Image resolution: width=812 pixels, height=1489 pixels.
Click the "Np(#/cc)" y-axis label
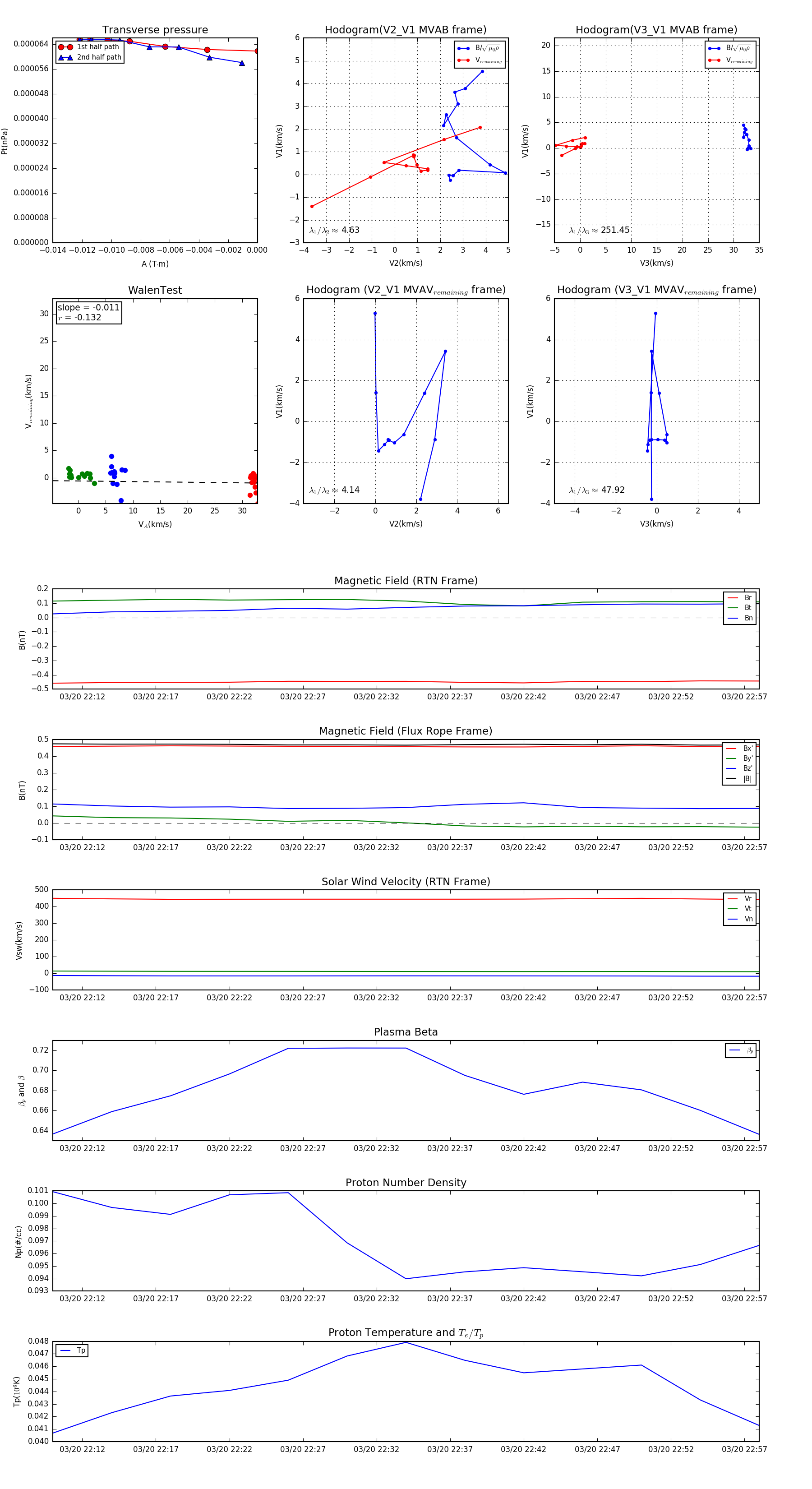(x=19, y=1242)
